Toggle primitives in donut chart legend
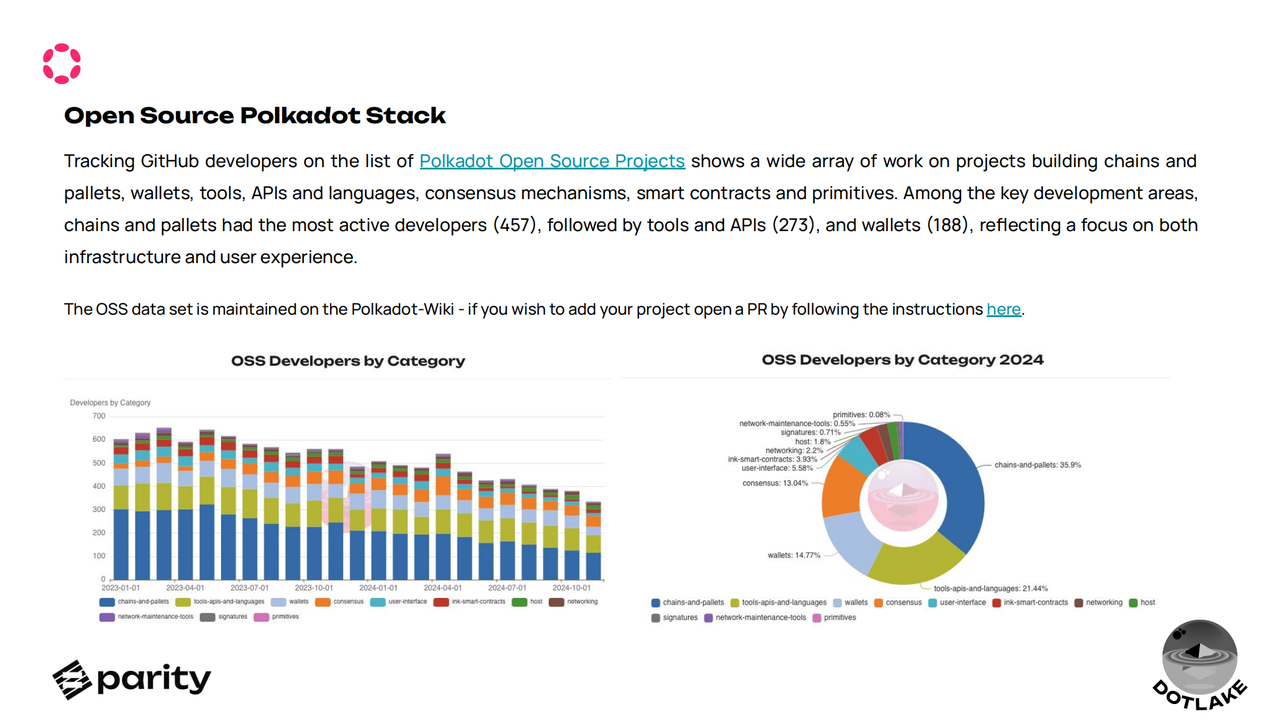1280x720 pixels. click(x=835, y=618)
